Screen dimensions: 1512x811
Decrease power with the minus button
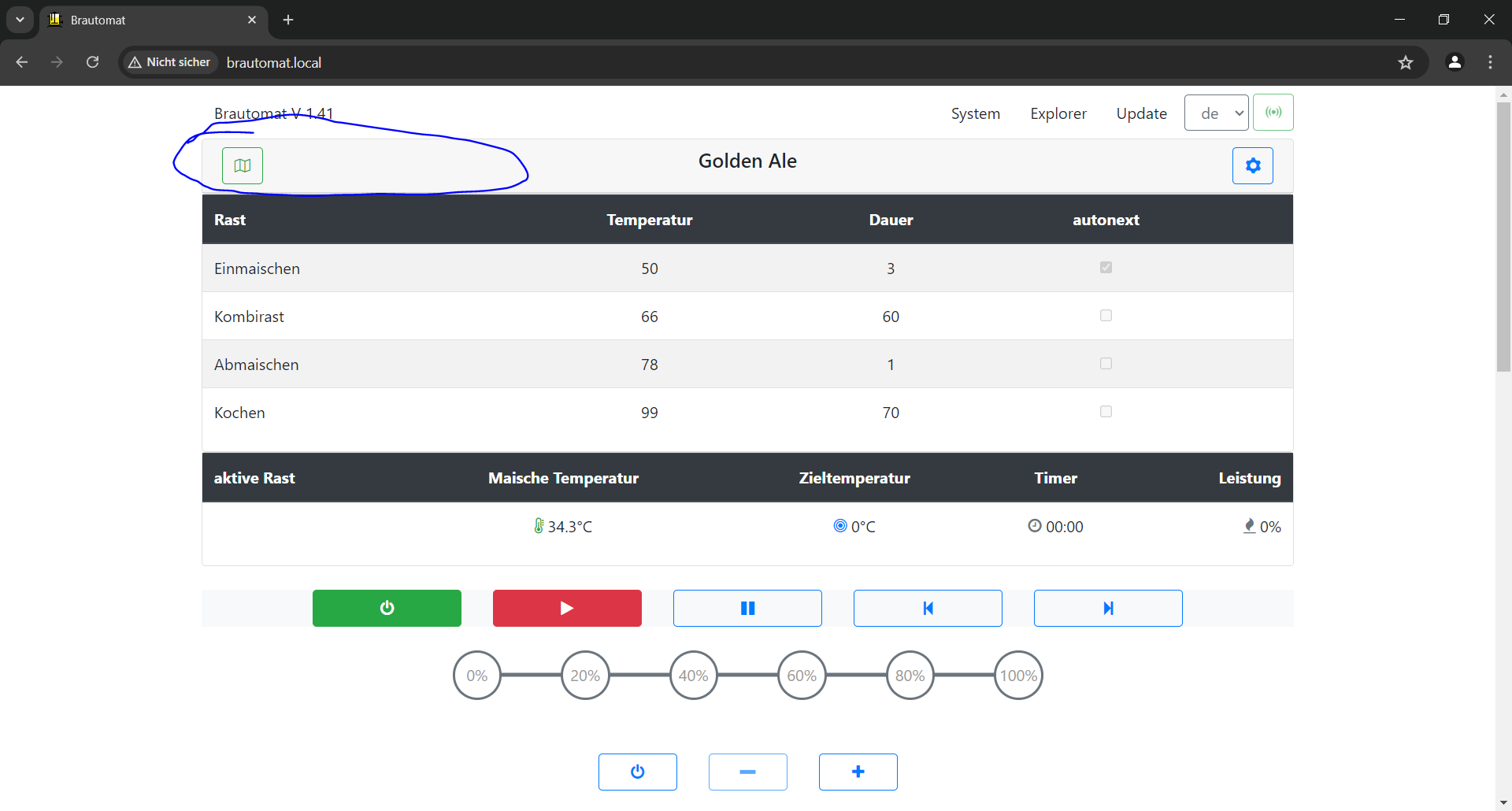pyautogui.click(x=747, y=772)
